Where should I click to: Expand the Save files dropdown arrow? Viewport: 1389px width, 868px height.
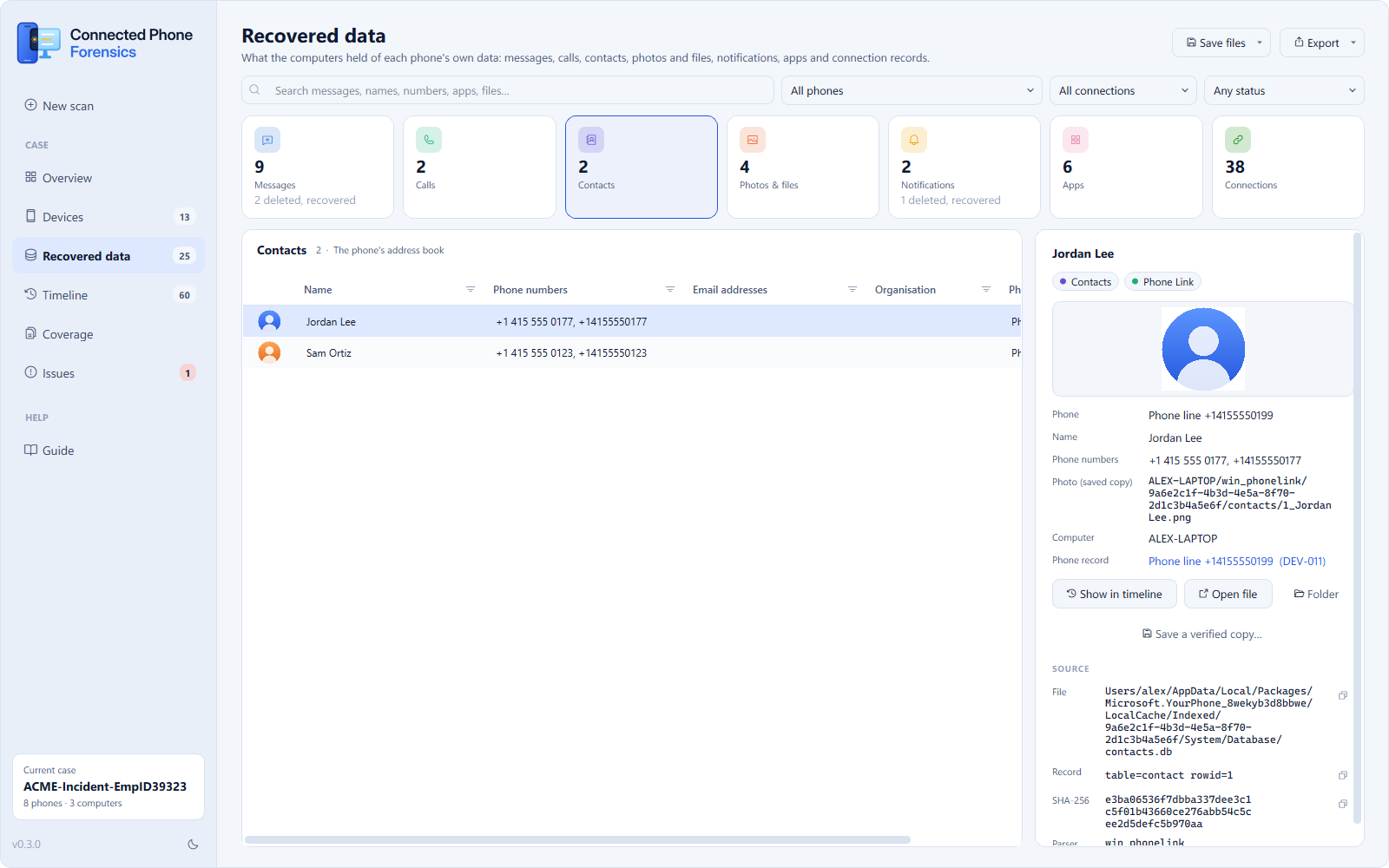[1260, 43]
